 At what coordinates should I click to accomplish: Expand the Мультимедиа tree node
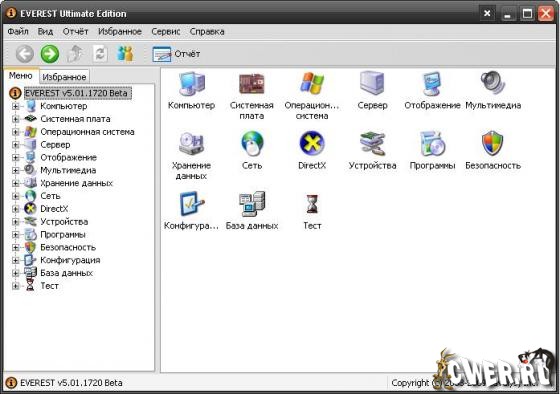(x=15, y=170)
